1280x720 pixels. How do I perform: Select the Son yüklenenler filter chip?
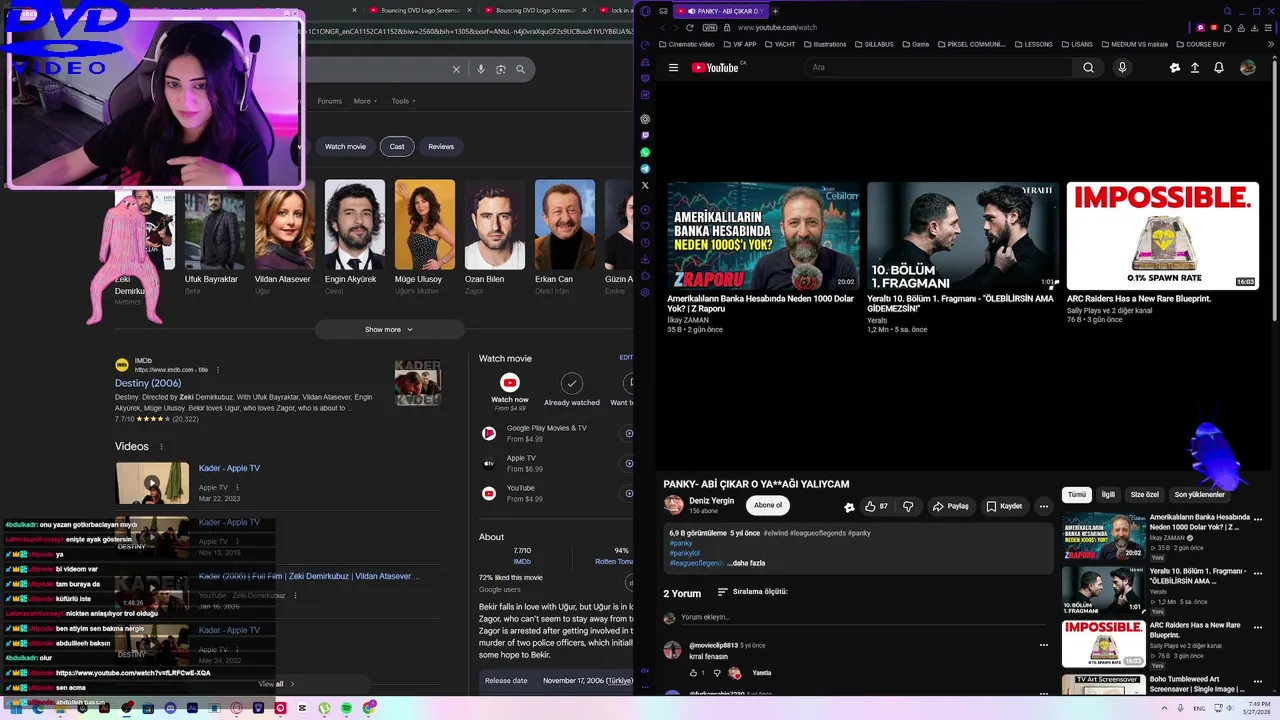coord(1199,494)
